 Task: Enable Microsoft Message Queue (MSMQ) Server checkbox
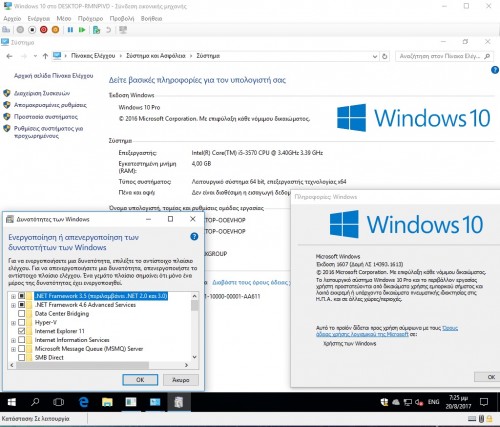pos(21,349)
